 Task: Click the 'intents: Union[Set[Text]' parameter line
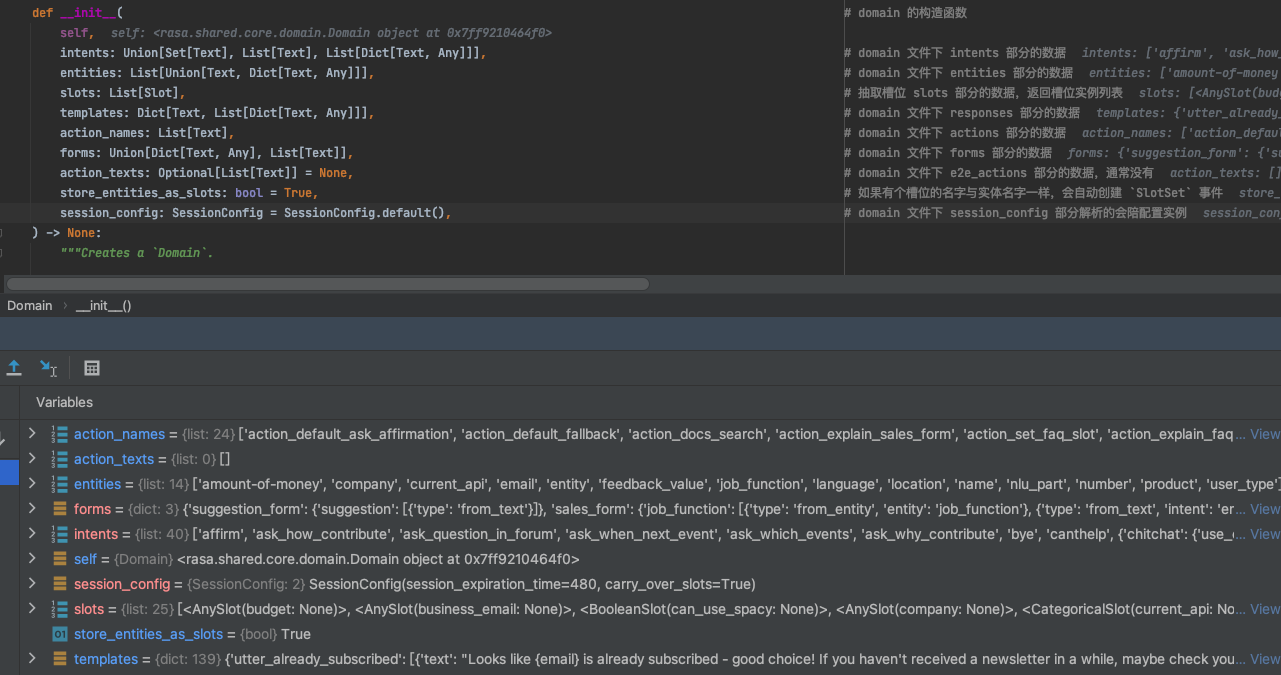(x=273, y=53)
